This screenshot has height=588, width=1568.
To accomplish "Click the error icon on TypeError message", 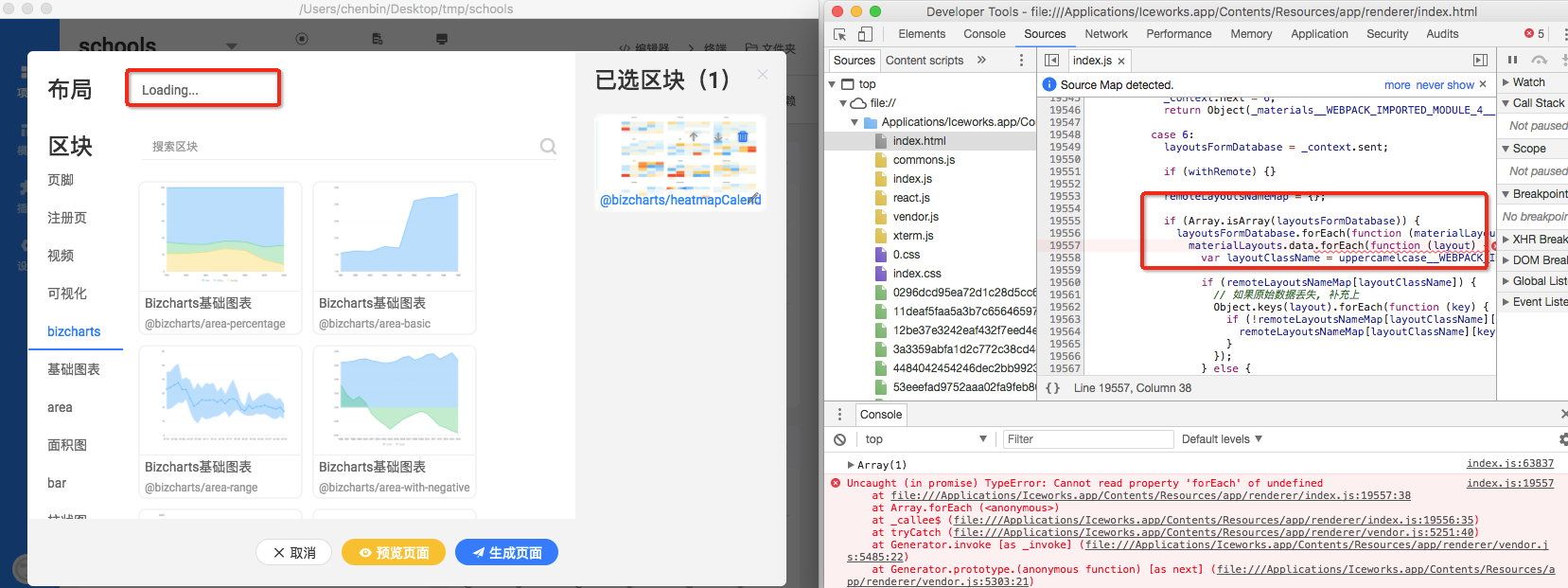I will (x=836, y=483).
